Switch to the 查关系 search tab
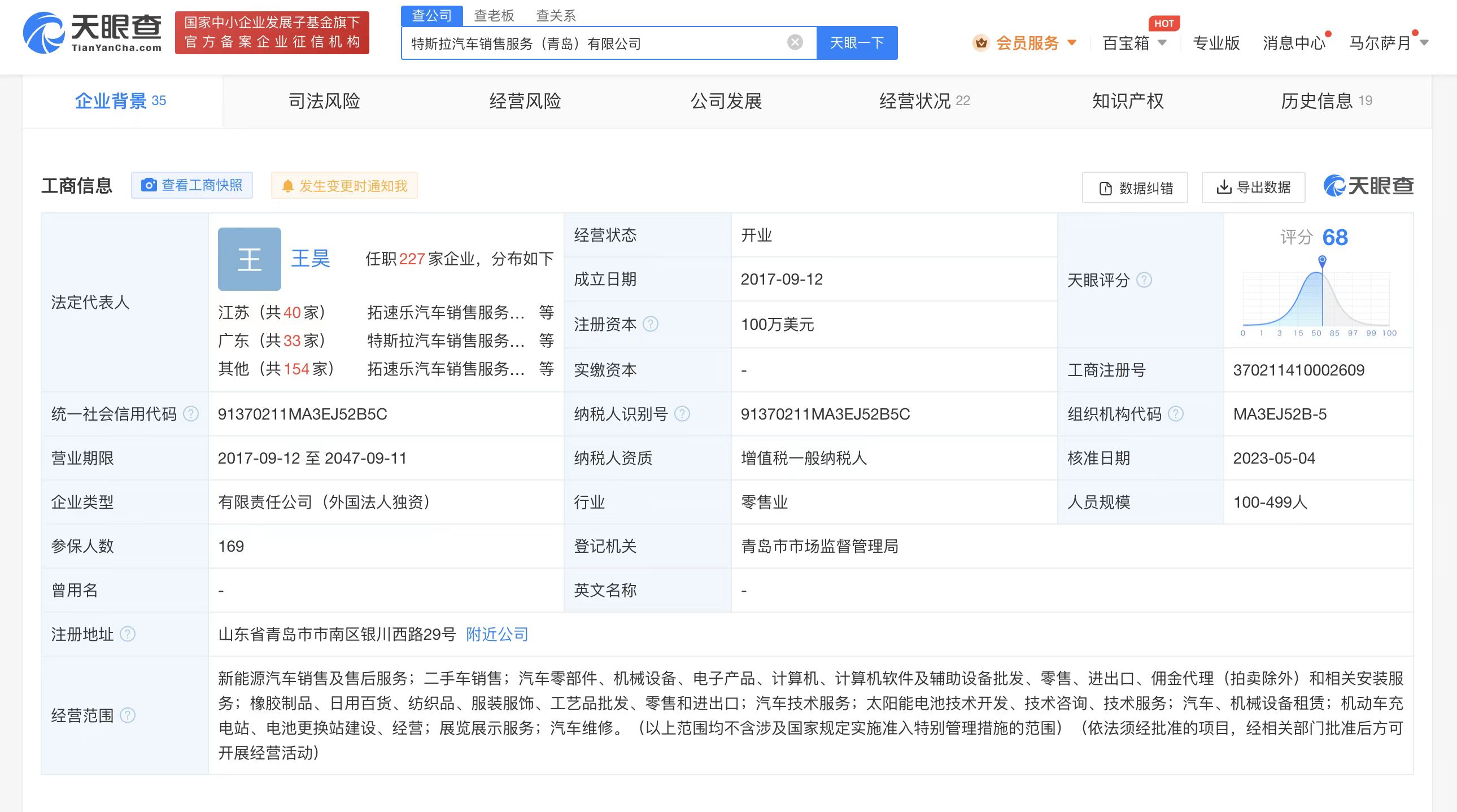The width and height of the screenshot is (1457, 812). point(556,15)
